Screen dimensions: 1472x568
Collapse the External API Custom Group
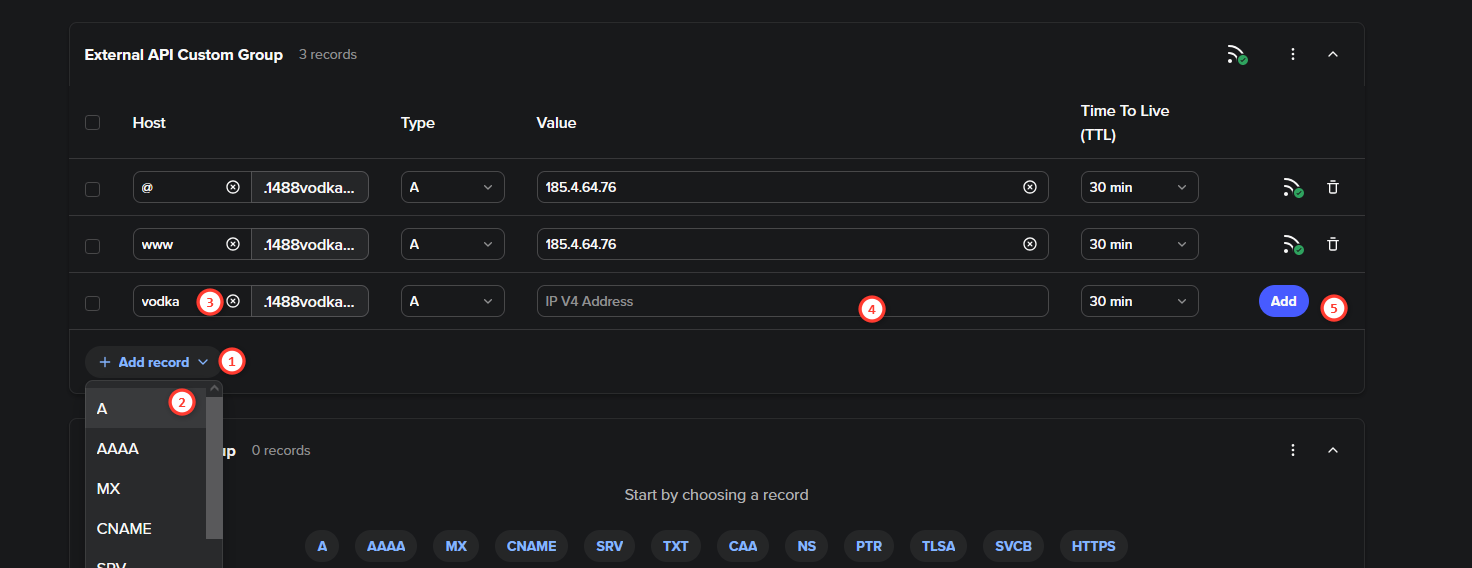click(1332, 55)
